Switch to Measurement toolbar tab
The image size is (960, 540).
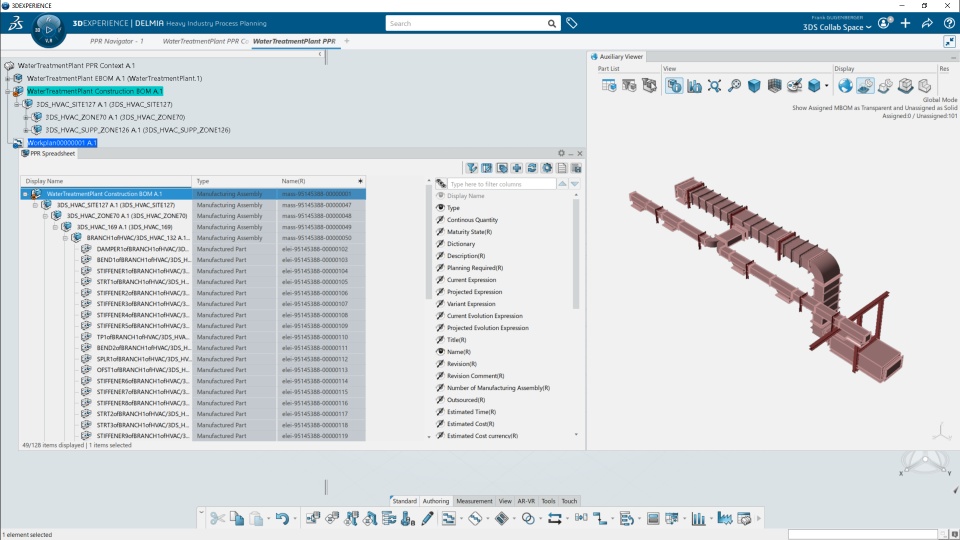click(474, 501)
